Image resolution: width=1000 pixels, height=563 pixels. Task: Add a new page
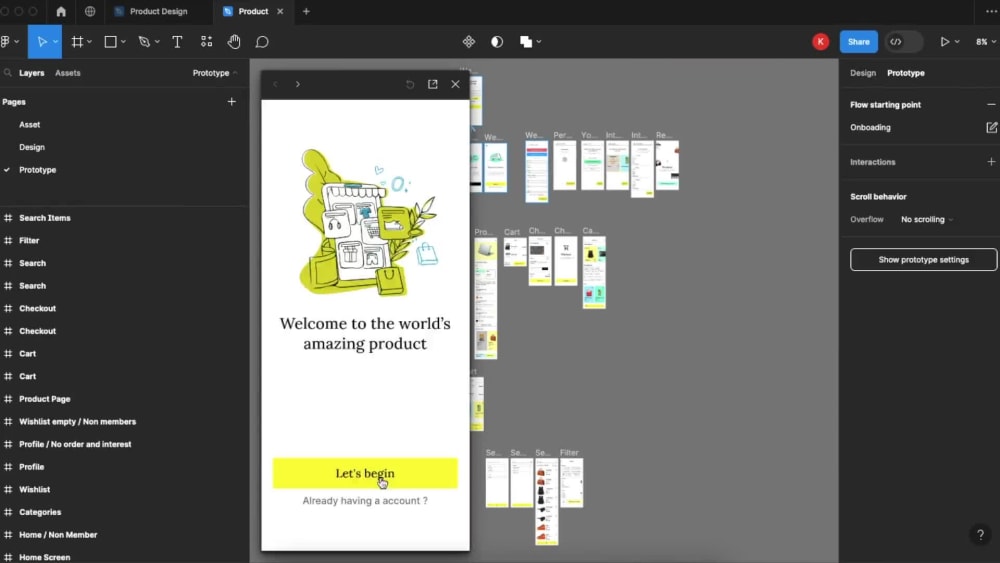coord(232,101)
